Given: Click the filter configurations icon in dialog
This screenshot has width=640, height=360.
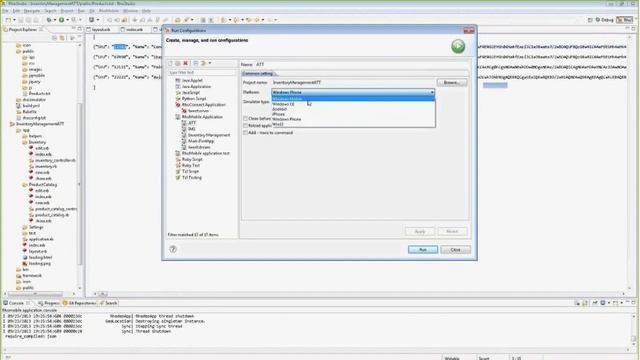Looking at the screenshot, I should click(204, 63).
